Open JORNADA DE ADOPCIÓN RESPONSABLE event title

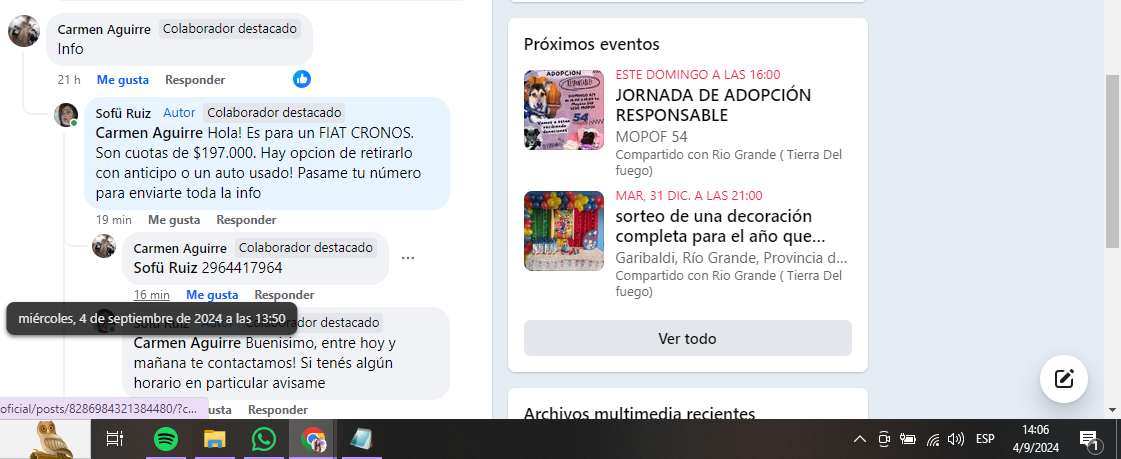[713, 105]
